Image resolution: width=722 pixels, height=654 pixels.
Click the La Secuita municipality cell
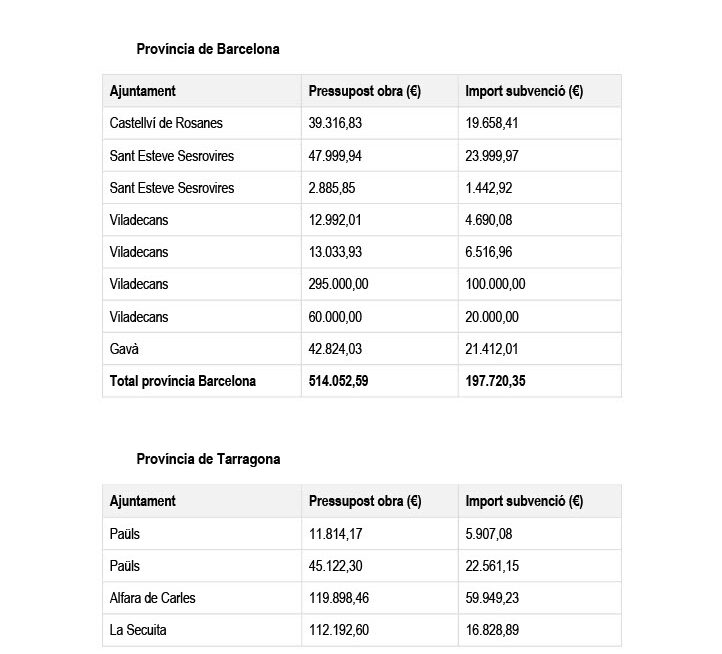(139, 630)
